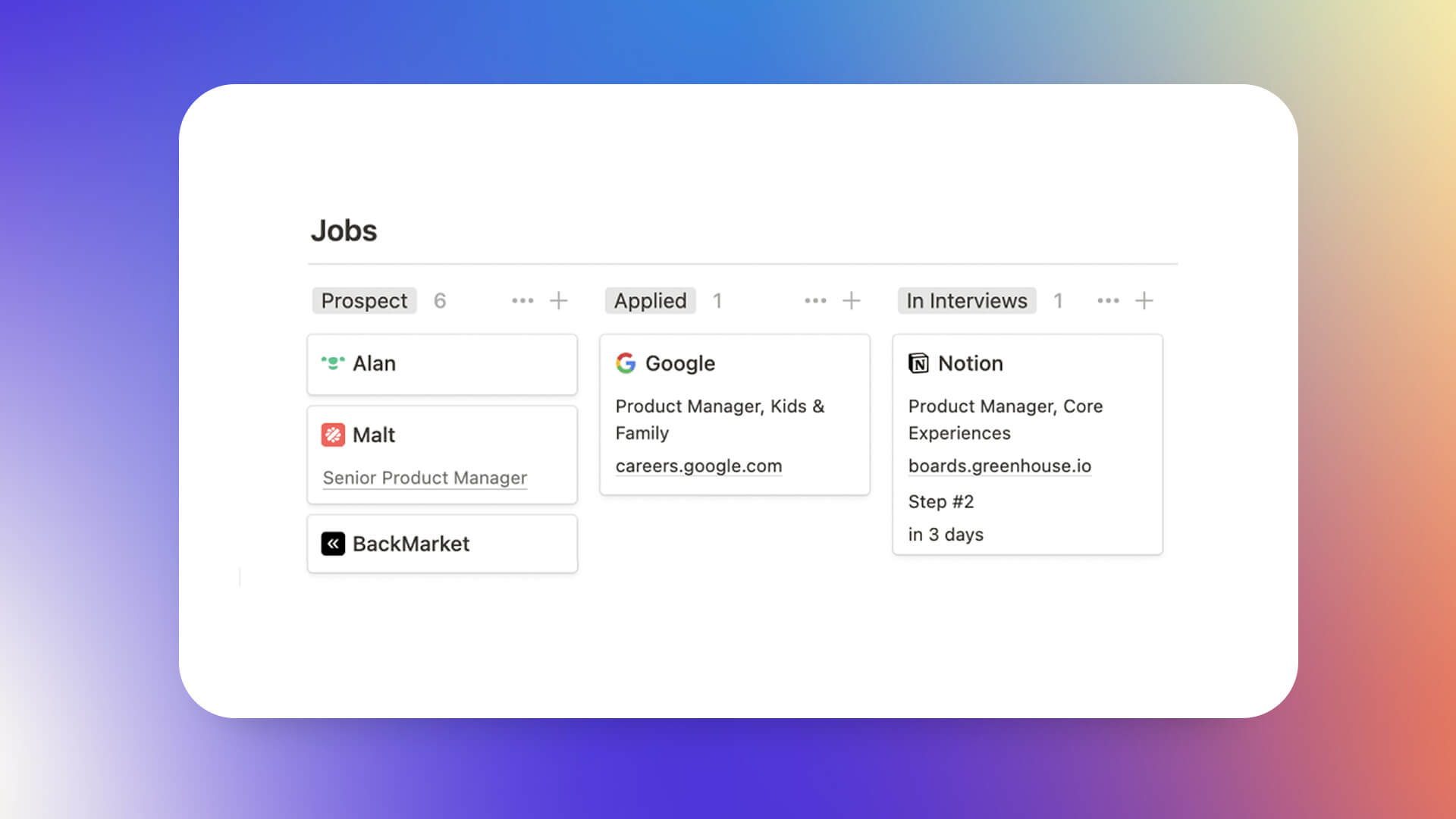Open the Google job listing link

698,465
